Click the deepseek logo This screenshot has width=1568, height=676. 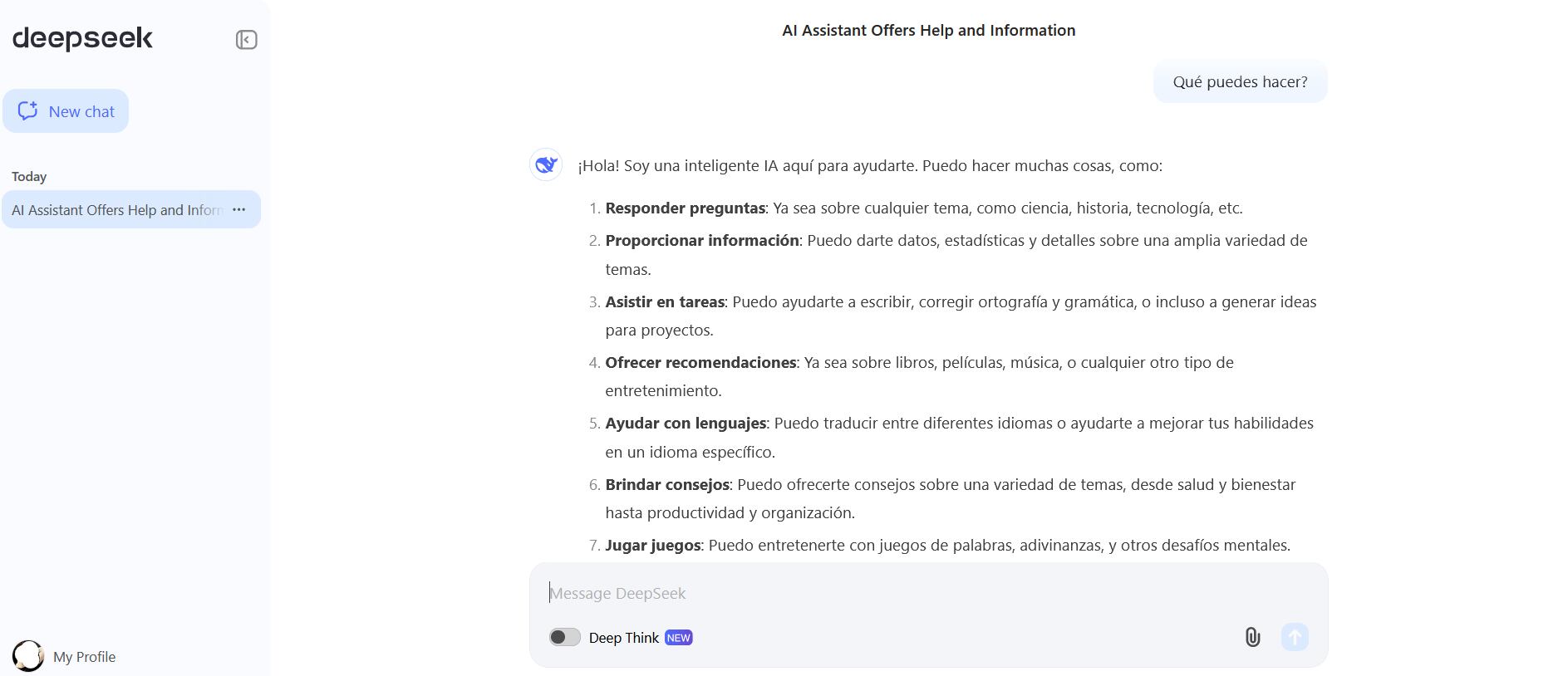(x=82, y=38)
